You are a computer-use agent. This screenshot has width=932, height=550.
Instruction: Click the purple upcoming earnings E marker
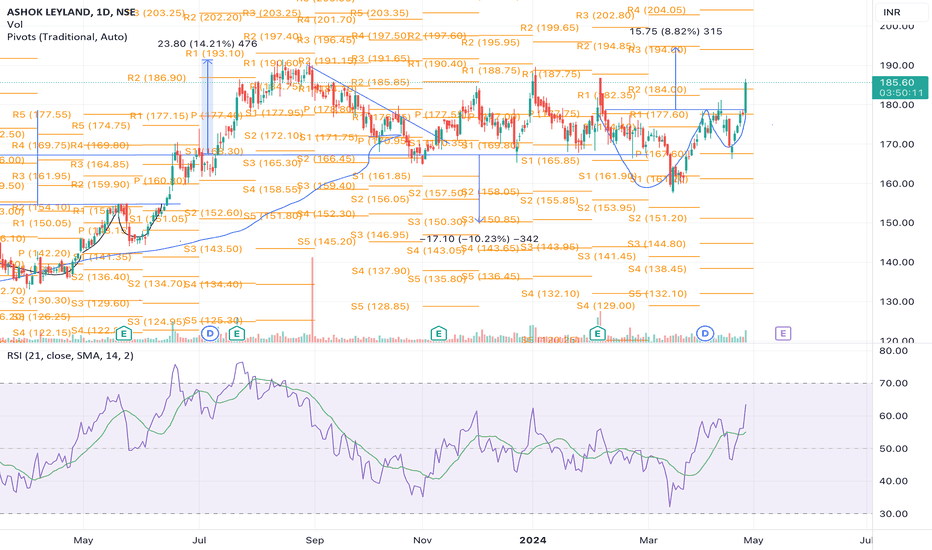pyautogui.click(x=783, y=334)
